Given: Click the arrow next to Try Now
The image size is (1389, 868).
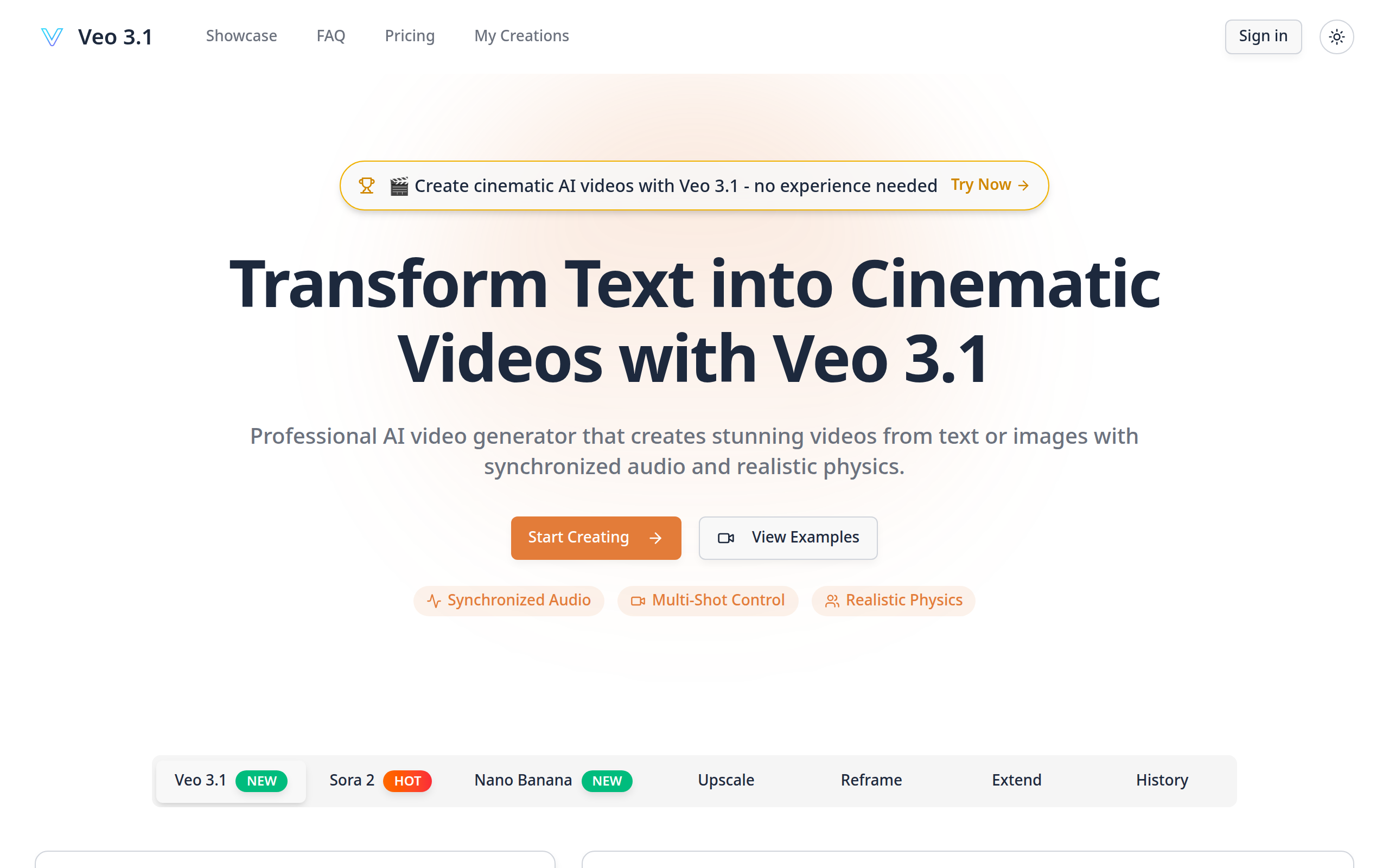Looking at the screenshot, I should 1024,185.
